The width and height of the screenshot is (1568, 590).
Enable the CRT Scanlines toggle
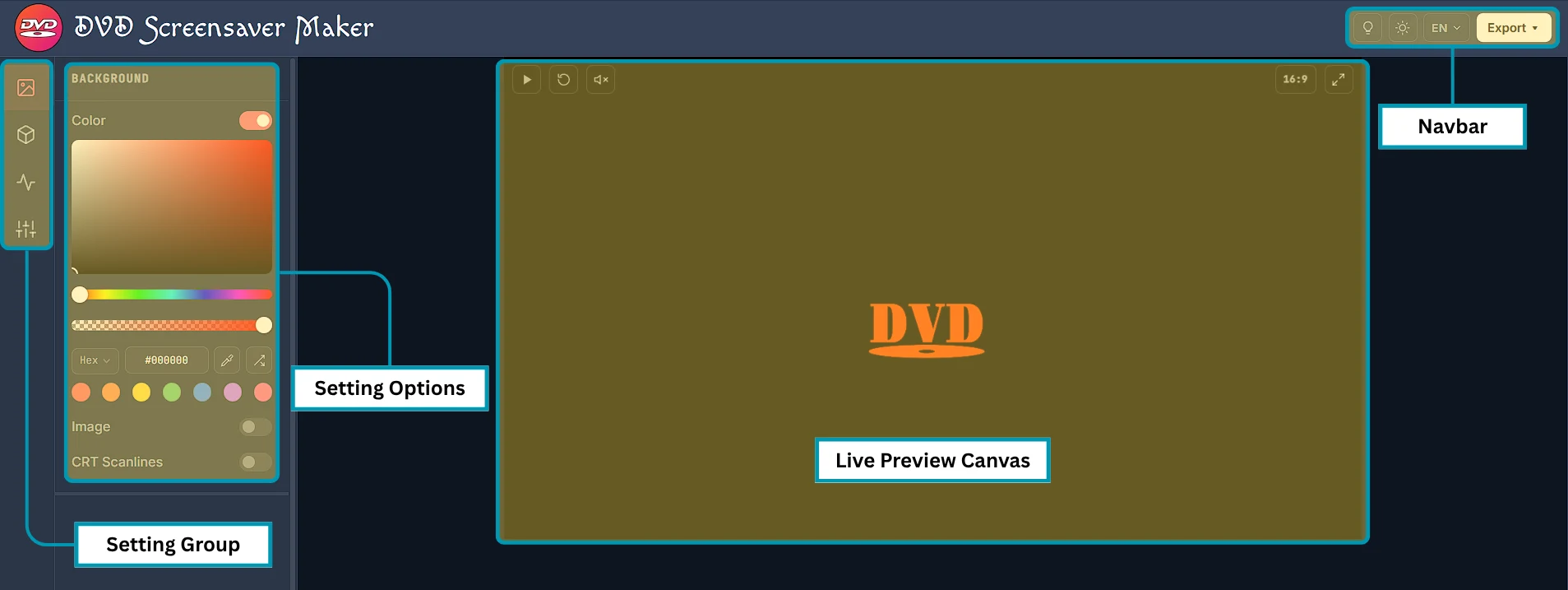click(256, 462)
